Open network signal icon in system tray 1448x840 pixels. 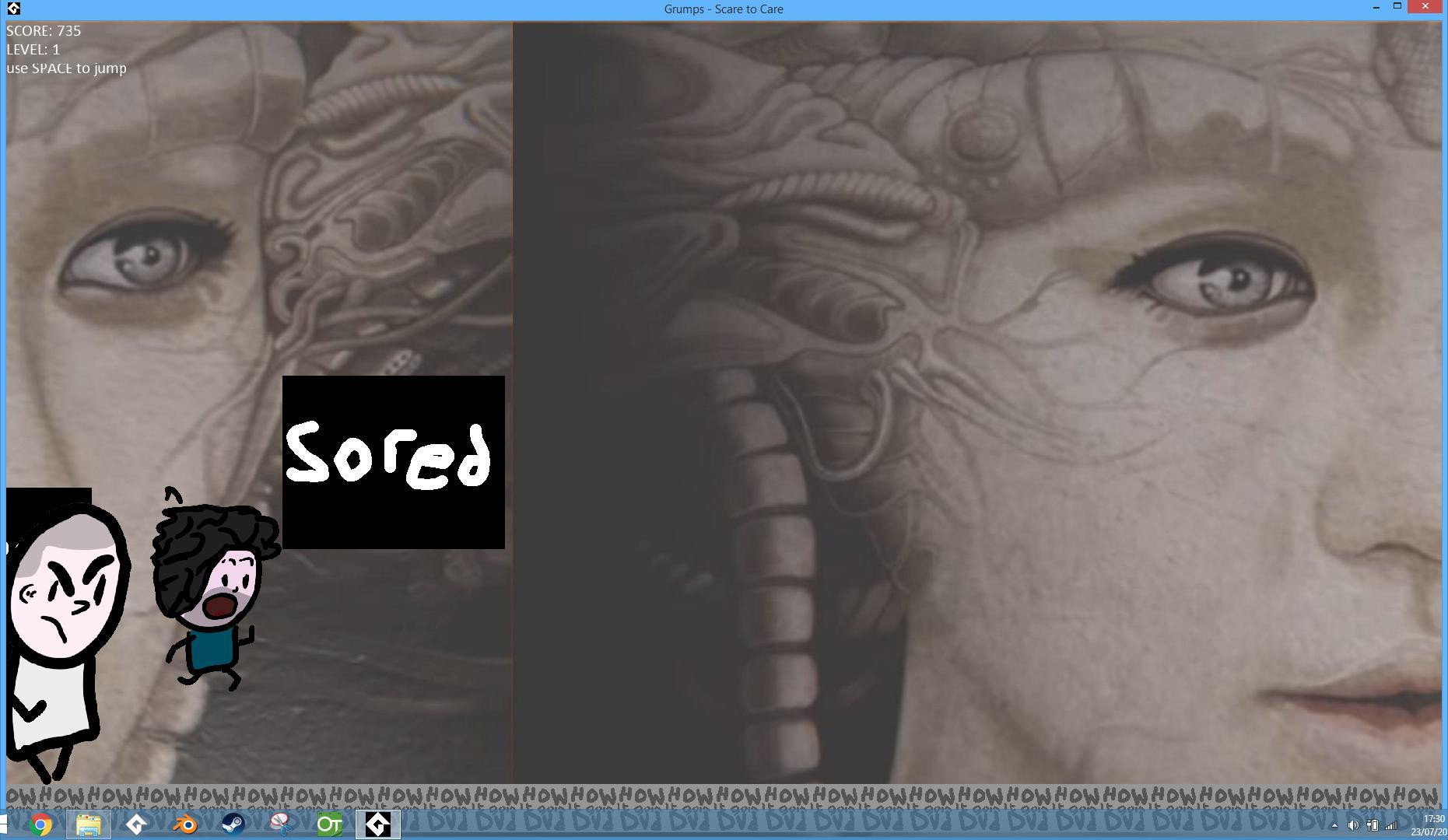pyautogui.click(x=1391, y=825)
